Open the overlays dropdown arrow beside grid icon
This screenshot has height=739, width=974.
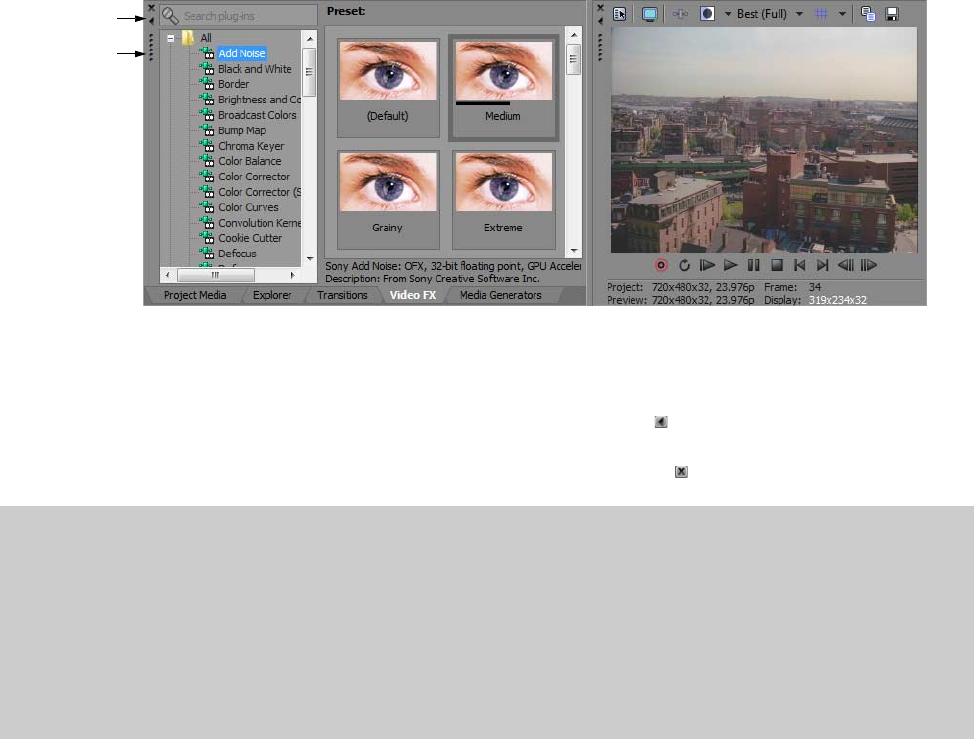(842, 15)
